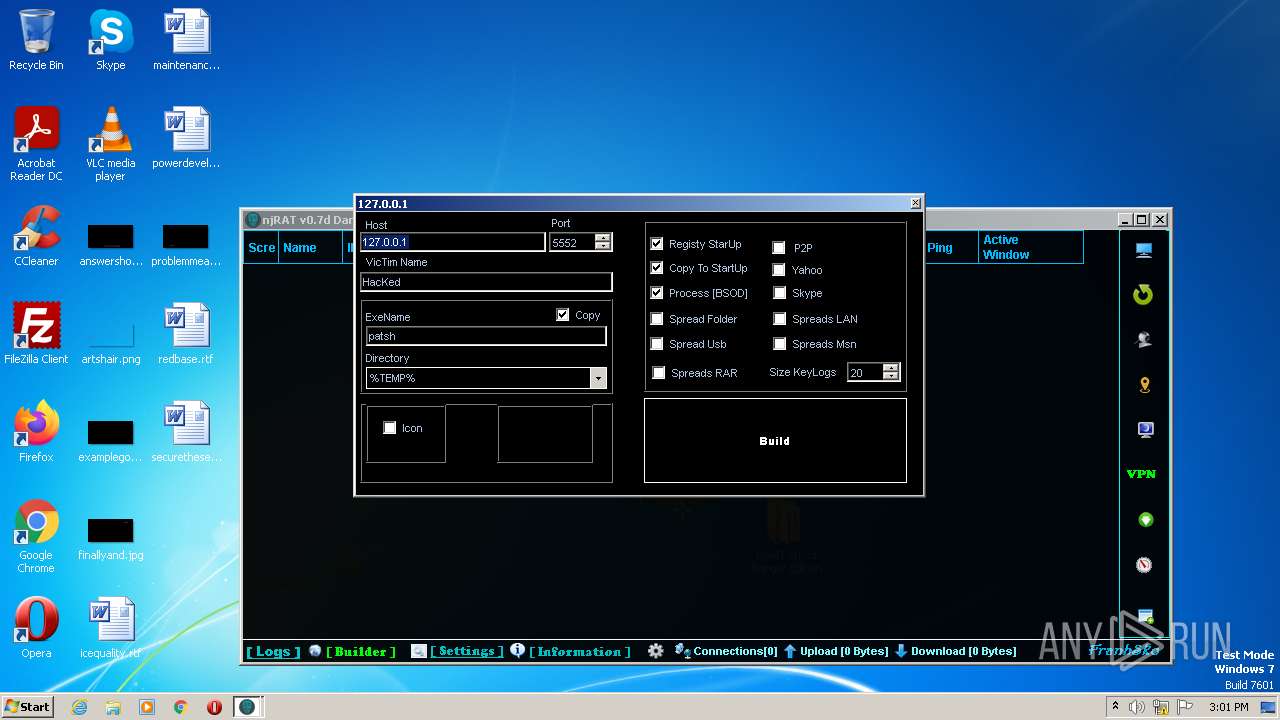The image size is (1280, 720).
Task: Click the icon left of Settings
Action: coord(419,651)
